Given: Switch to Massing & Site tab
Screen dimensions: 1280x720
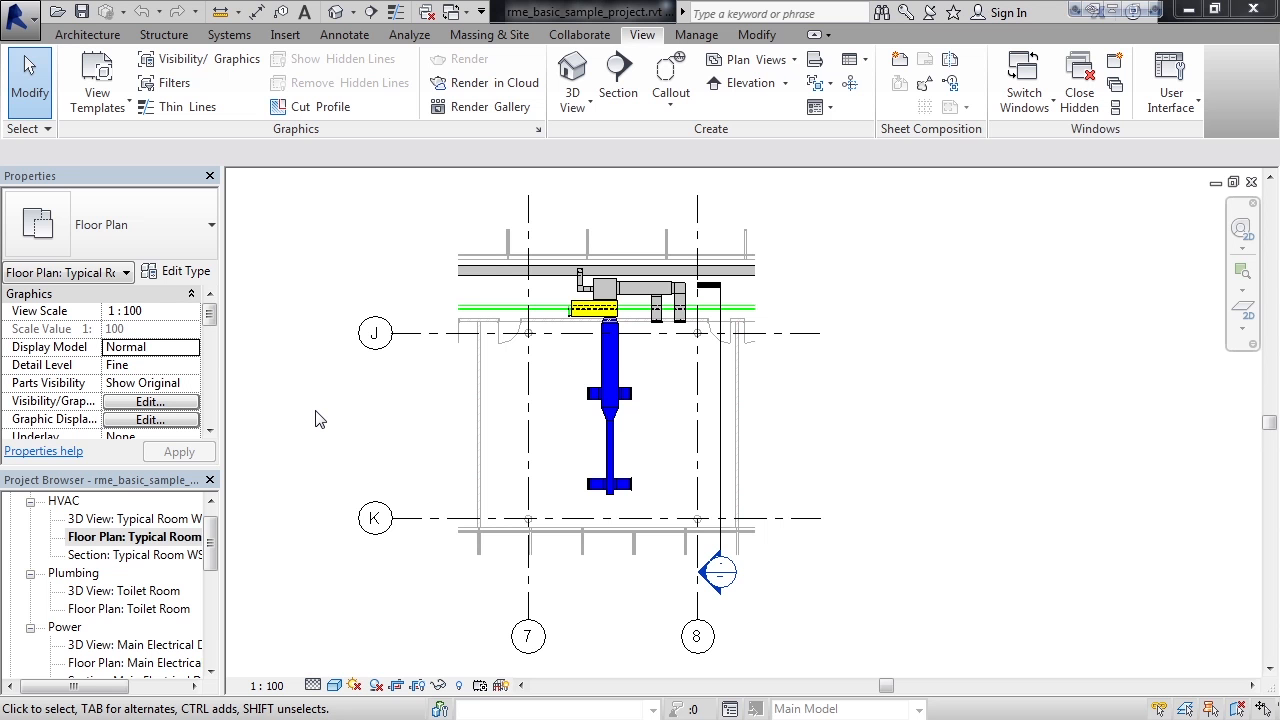Looking at the screenshot, I should 489,35.
